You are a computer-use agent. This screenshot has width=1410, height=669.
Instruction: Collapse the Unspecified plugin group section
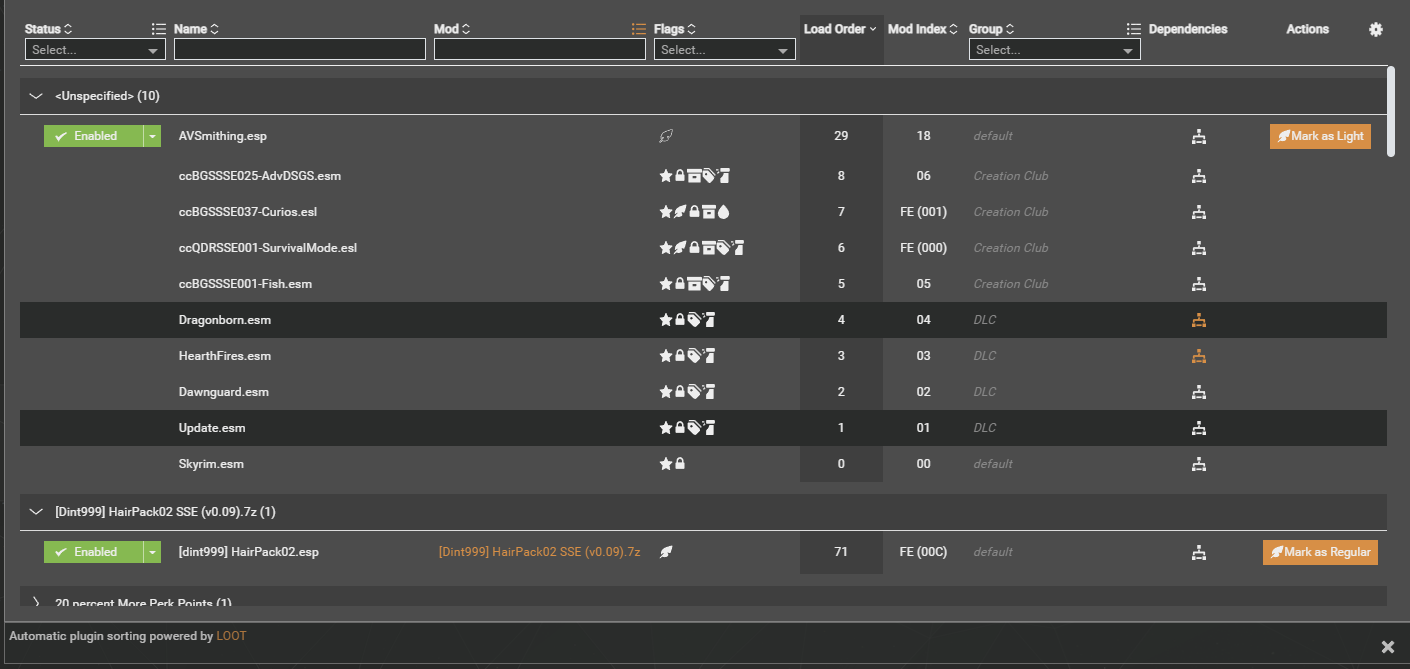tap(36, 95)
